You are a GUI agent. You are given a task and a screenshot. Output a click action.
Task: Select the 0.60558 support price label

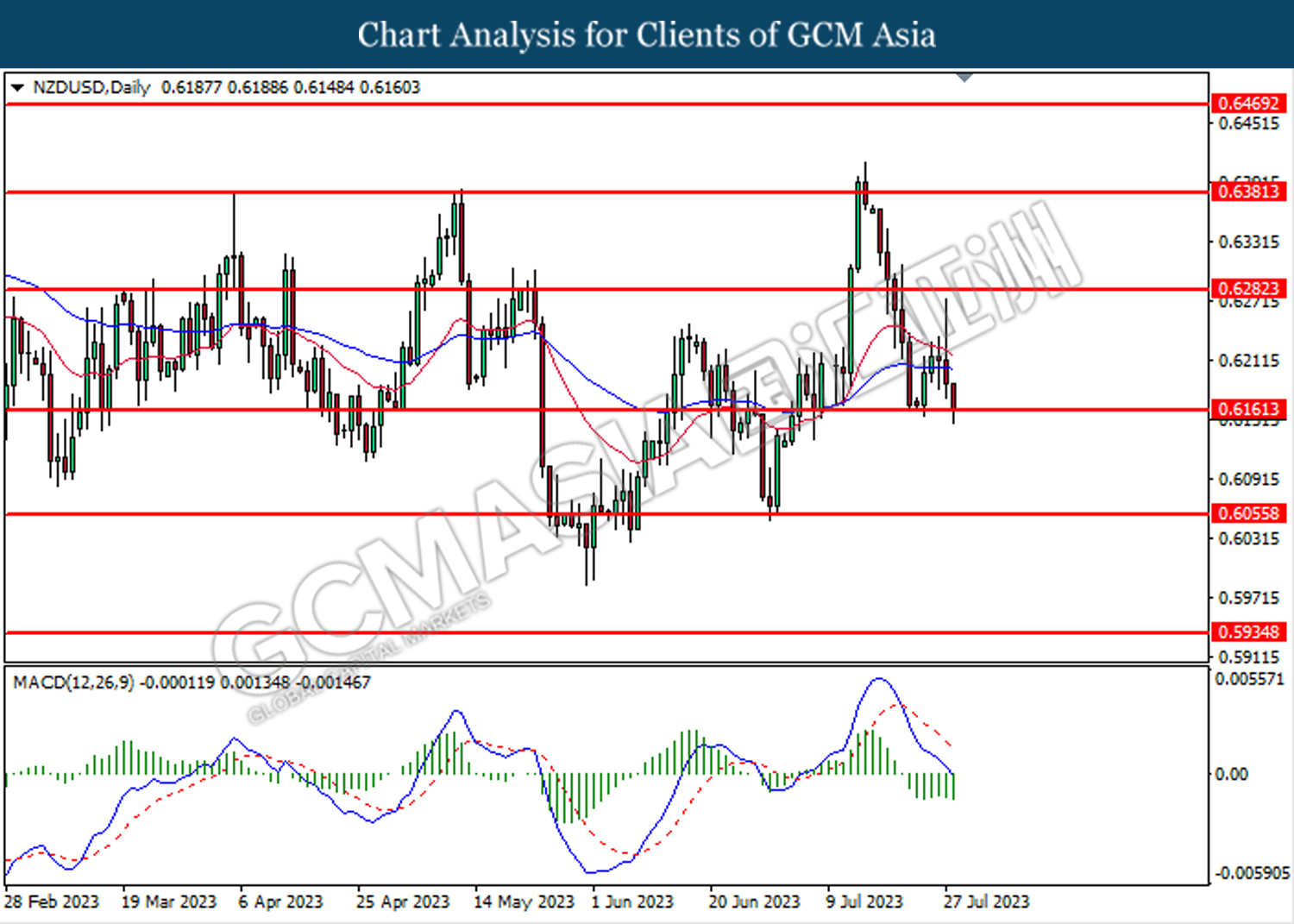click(1248, 513)
